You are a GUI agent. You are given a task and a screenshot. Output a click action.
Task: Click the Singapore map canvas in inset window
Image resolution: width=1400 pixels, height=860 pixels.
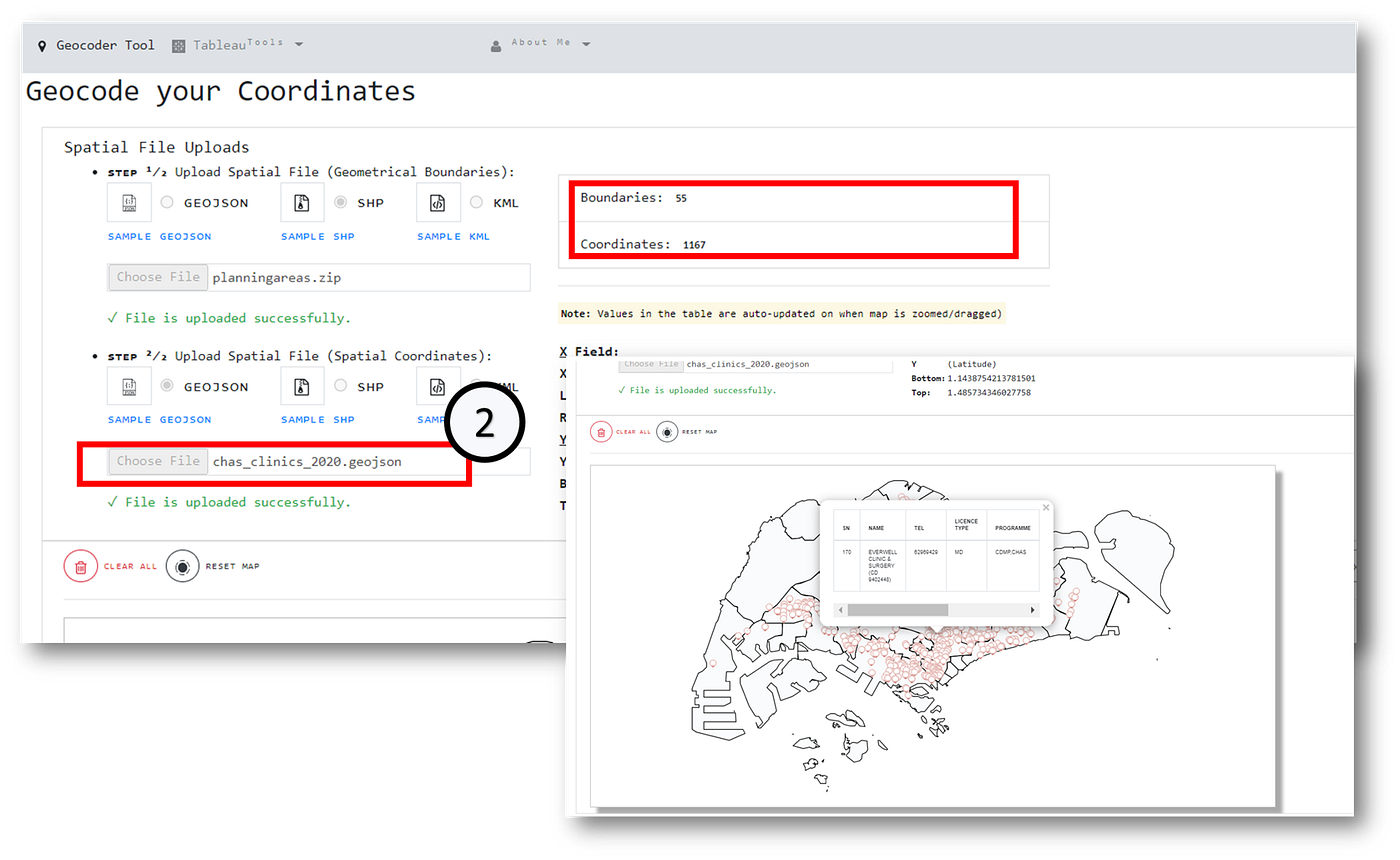[932, 636]
